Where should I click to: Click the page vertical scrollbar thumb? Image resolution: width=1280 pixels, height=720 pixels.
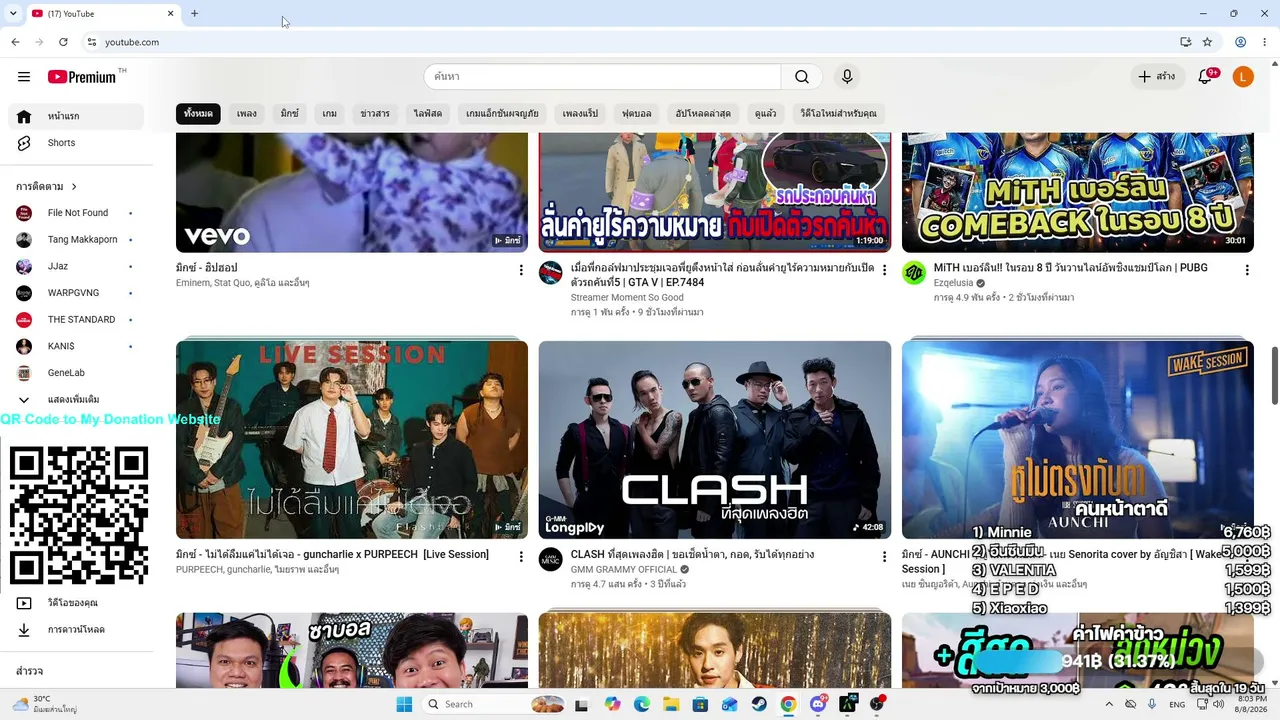tap(1275, 375)
